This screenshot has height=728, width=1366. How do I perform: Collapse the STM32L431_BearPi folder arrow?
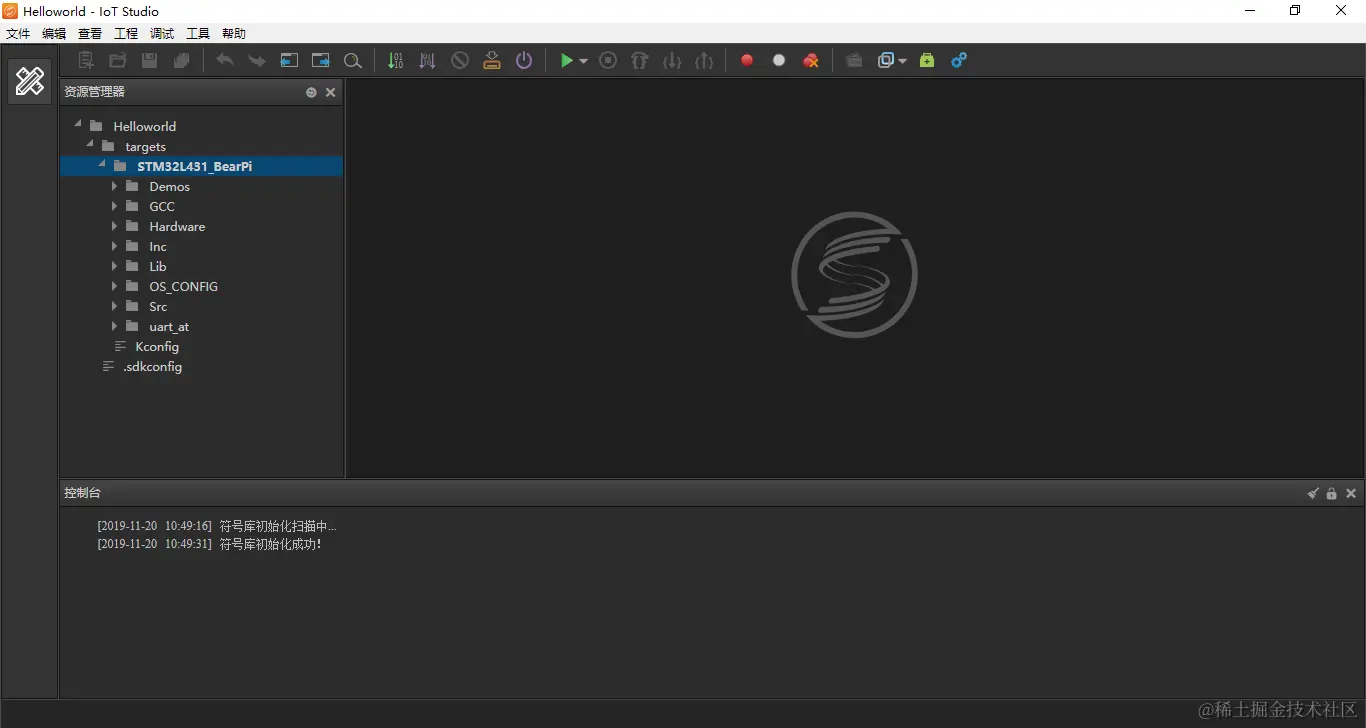point(102,164)
